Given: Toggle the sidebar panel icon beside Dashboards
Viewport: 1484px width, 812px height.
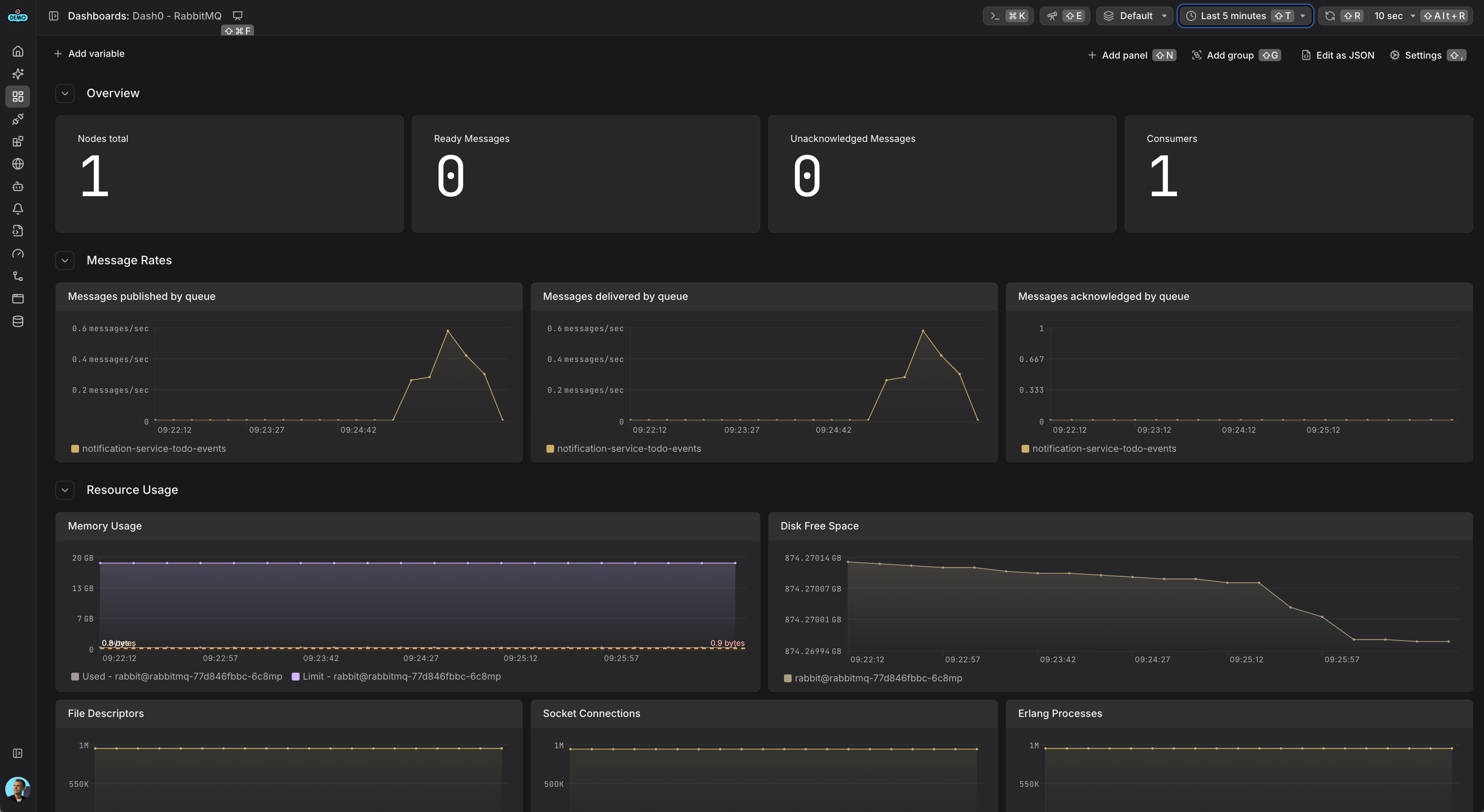Looking at the screenshot, I should pos(53,16).
